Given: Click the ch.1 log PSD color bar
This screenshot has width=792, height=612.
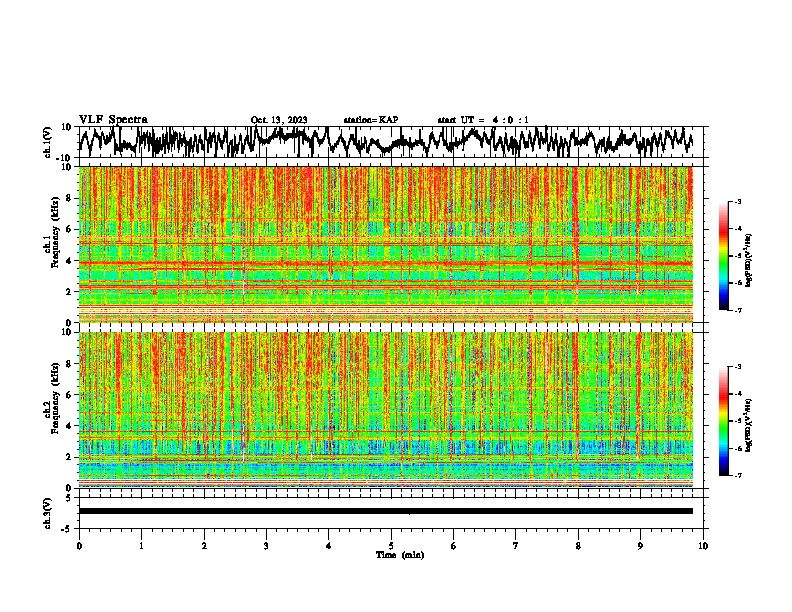Looking at the screenshot, I should pyautogui.click(x=724, y=256).
